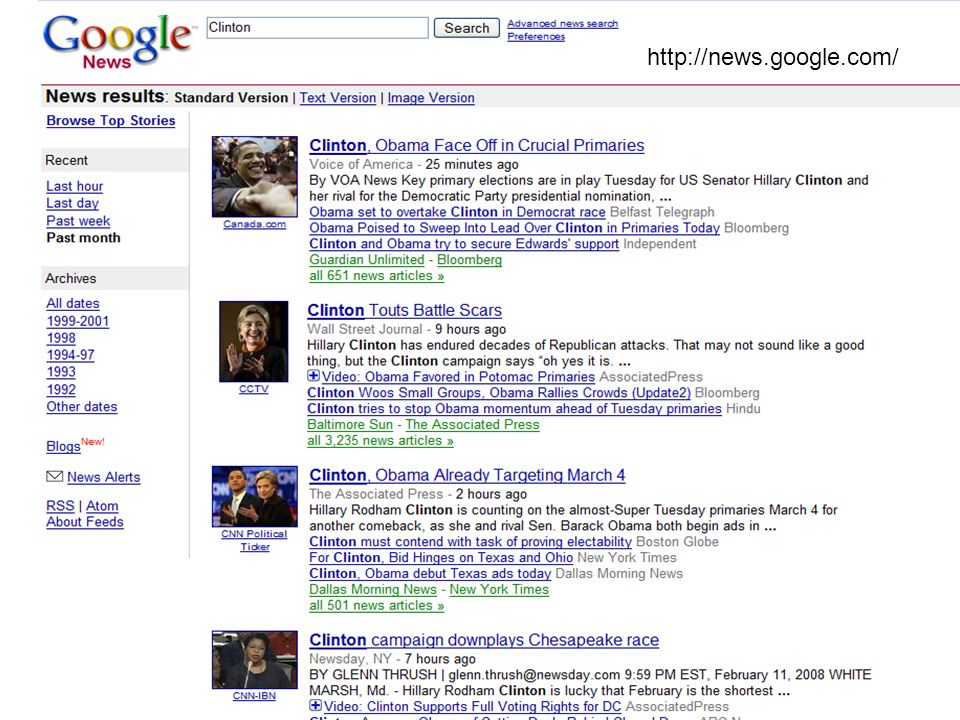Select the 1992 archive
The width and height of the screenshot is (960, 720).
61,389
